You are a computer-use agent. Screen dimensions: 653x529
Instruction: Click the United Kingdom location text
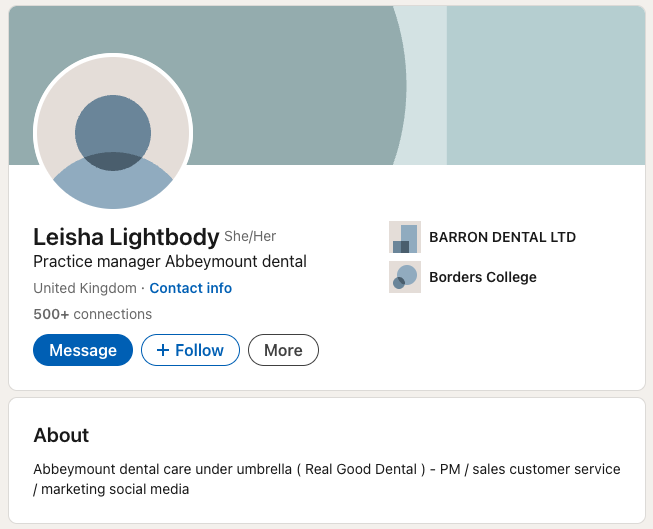85,288
